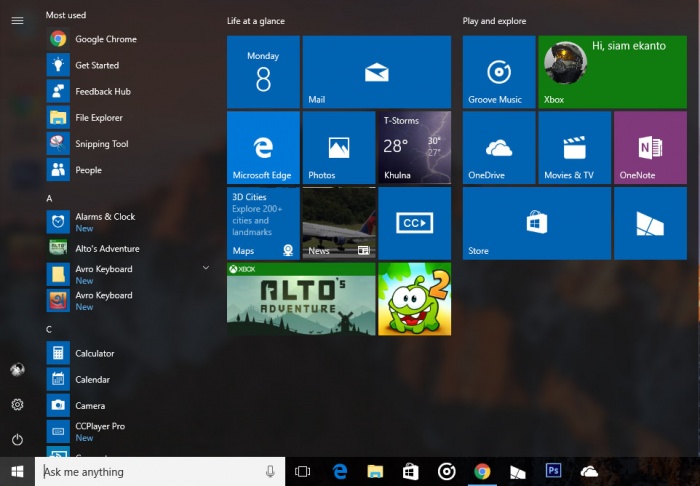Launch Groove Music tile
The width and height of the screenshot is (700, 486).
(x=498, y=72)
